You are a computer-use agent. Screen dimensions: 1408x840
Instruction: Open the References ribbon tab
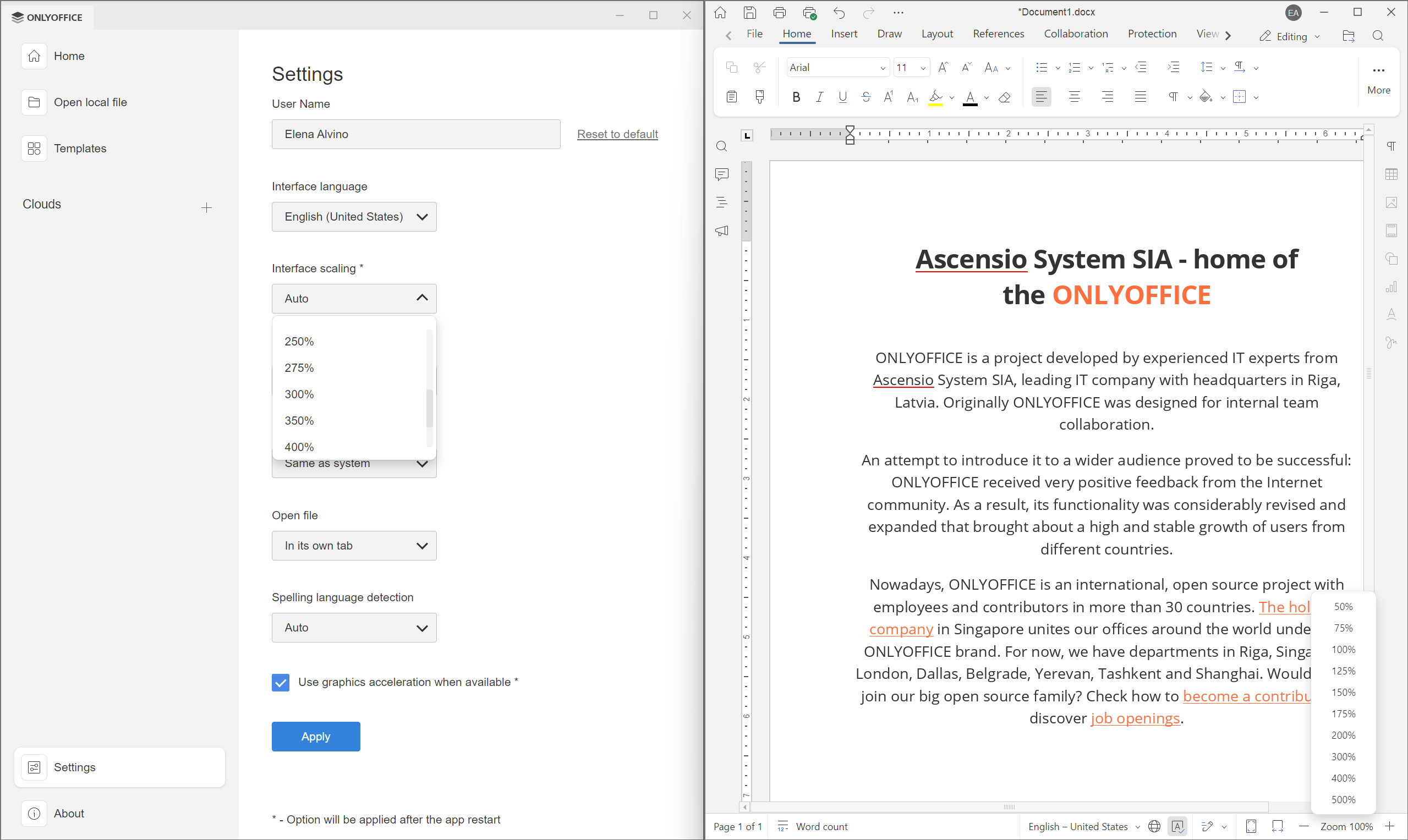[998, 34]
